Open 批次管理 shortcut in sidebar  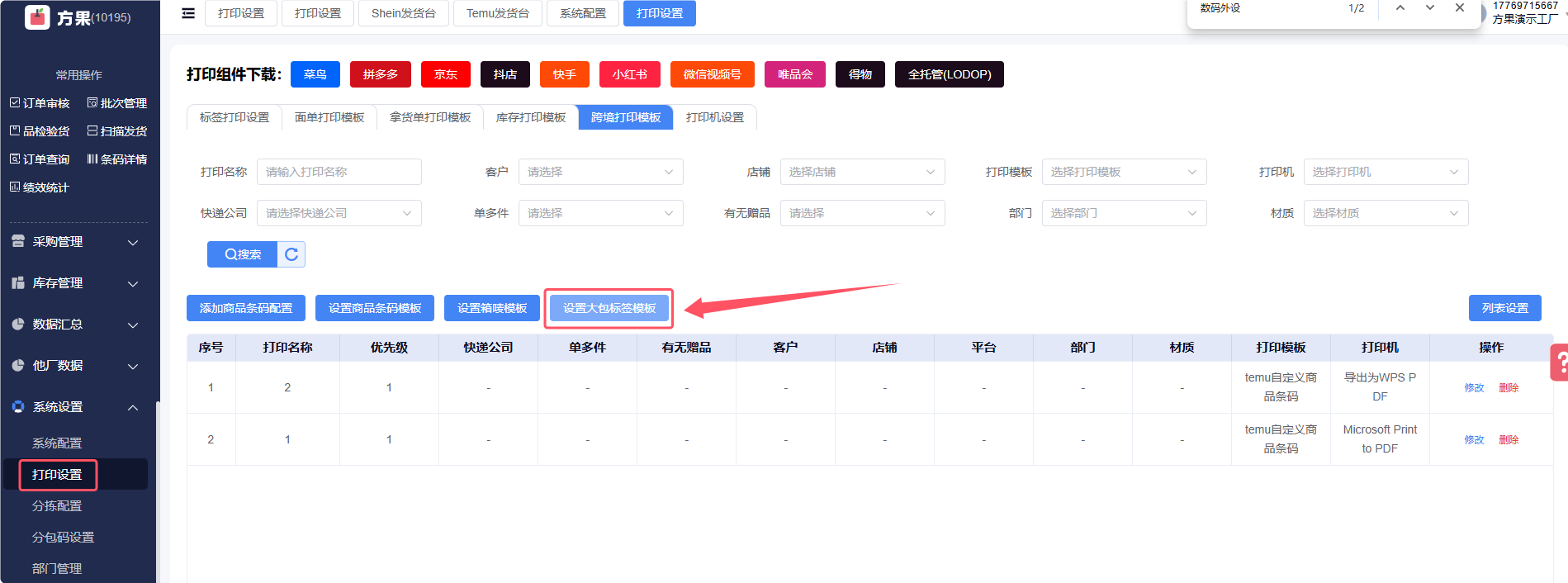(x=117, y=103)
